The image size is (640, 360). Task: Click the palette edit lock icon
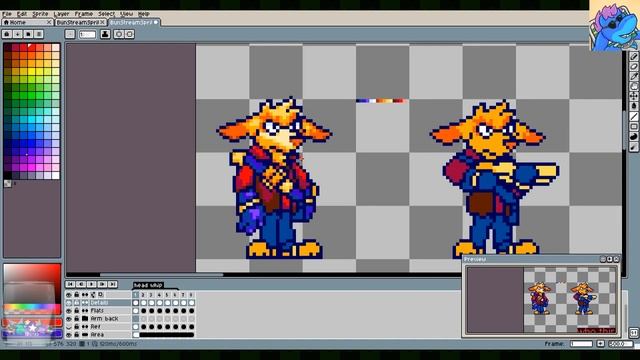pyautogui.click(x=7, y=34)
